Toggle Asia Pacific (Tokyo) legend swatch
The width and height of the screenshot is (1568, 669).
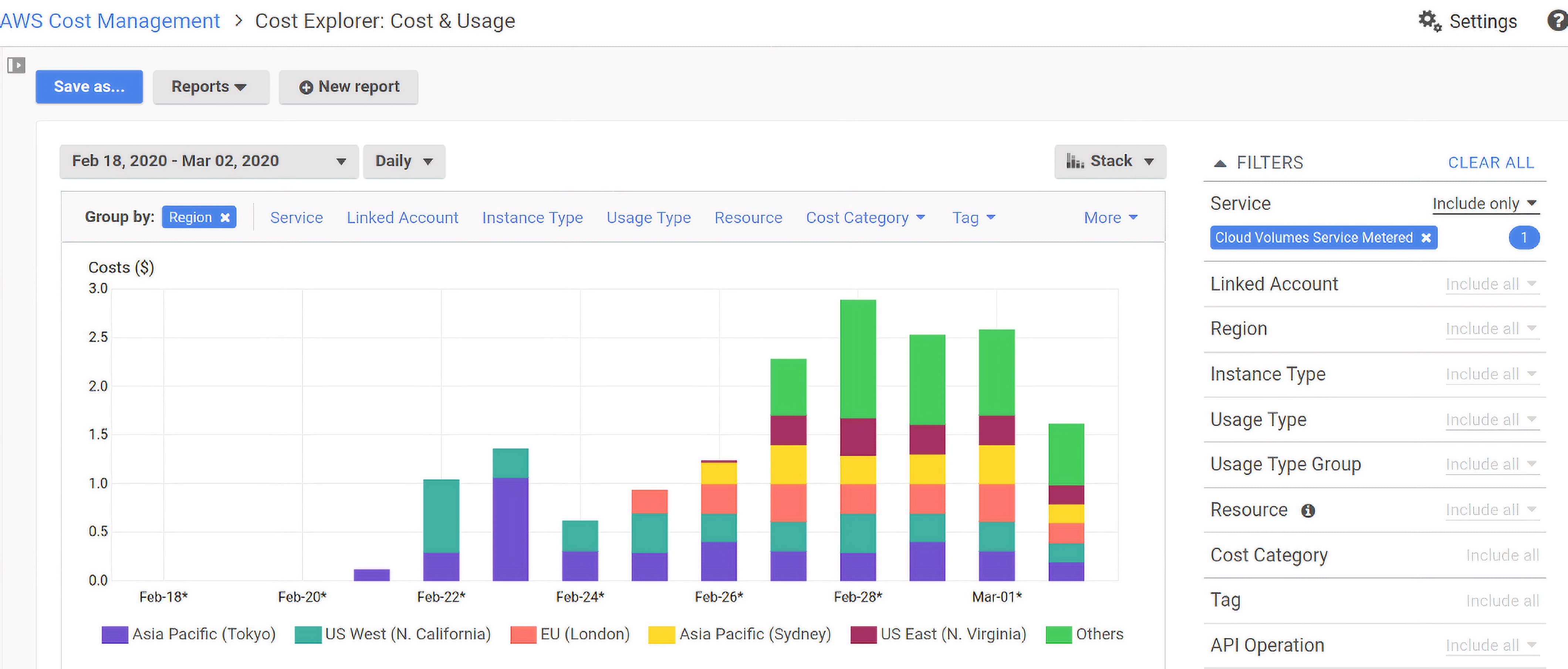[x=114, y=634]
